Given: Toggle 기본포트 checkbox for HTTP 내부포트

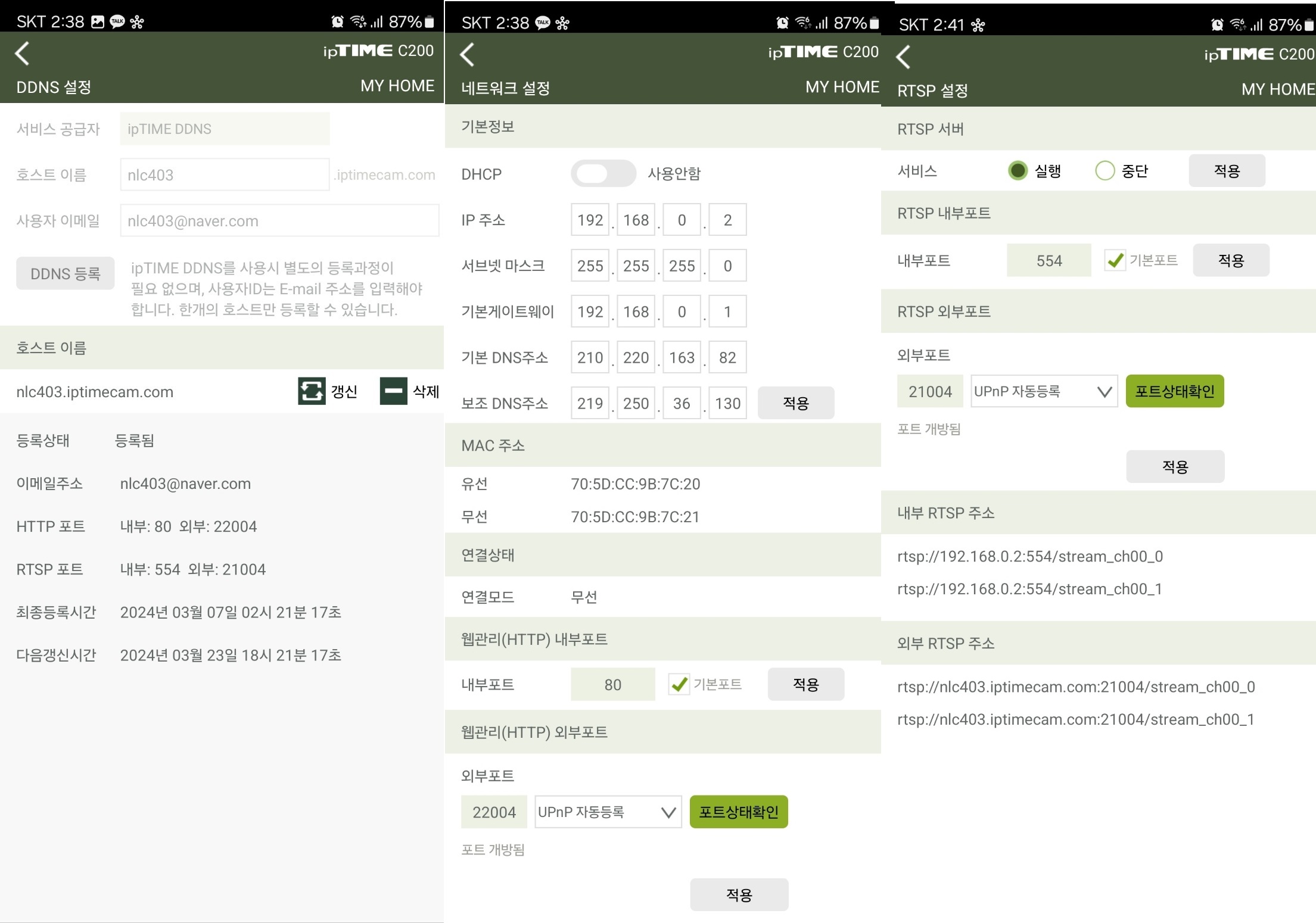Looking at the screenshot, I should click(x=679, y=684).
